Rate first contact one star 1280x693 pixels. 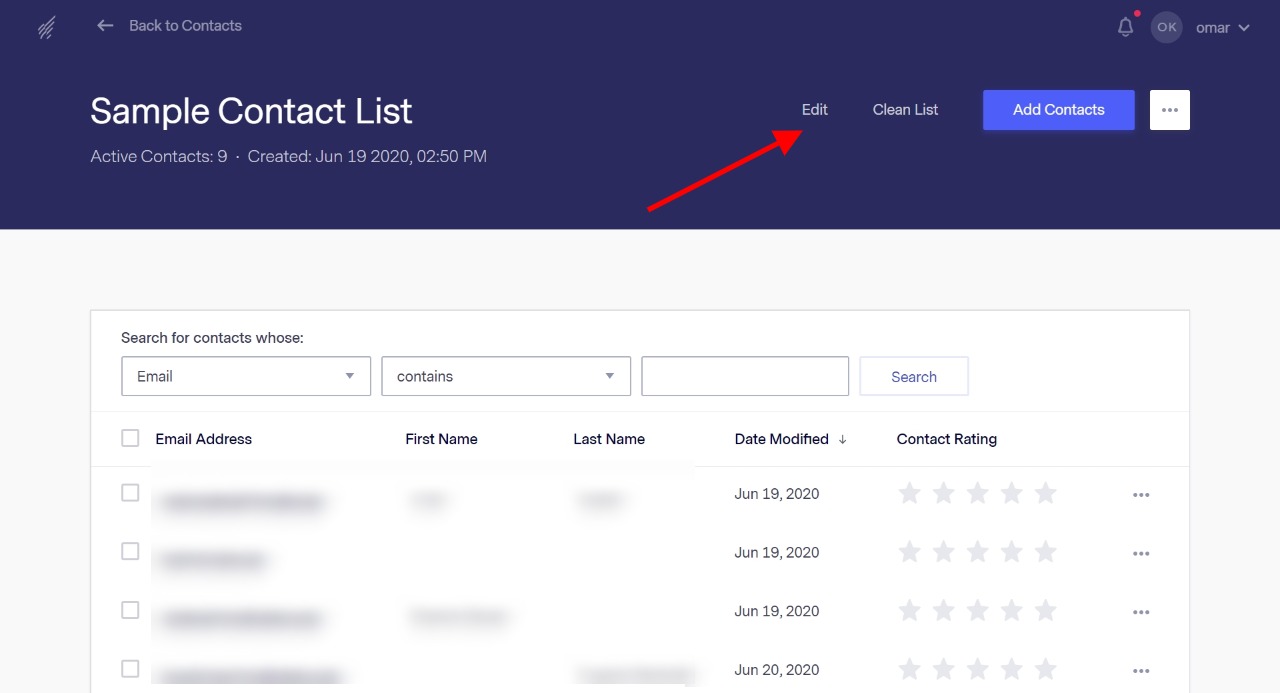pos(909,493)
